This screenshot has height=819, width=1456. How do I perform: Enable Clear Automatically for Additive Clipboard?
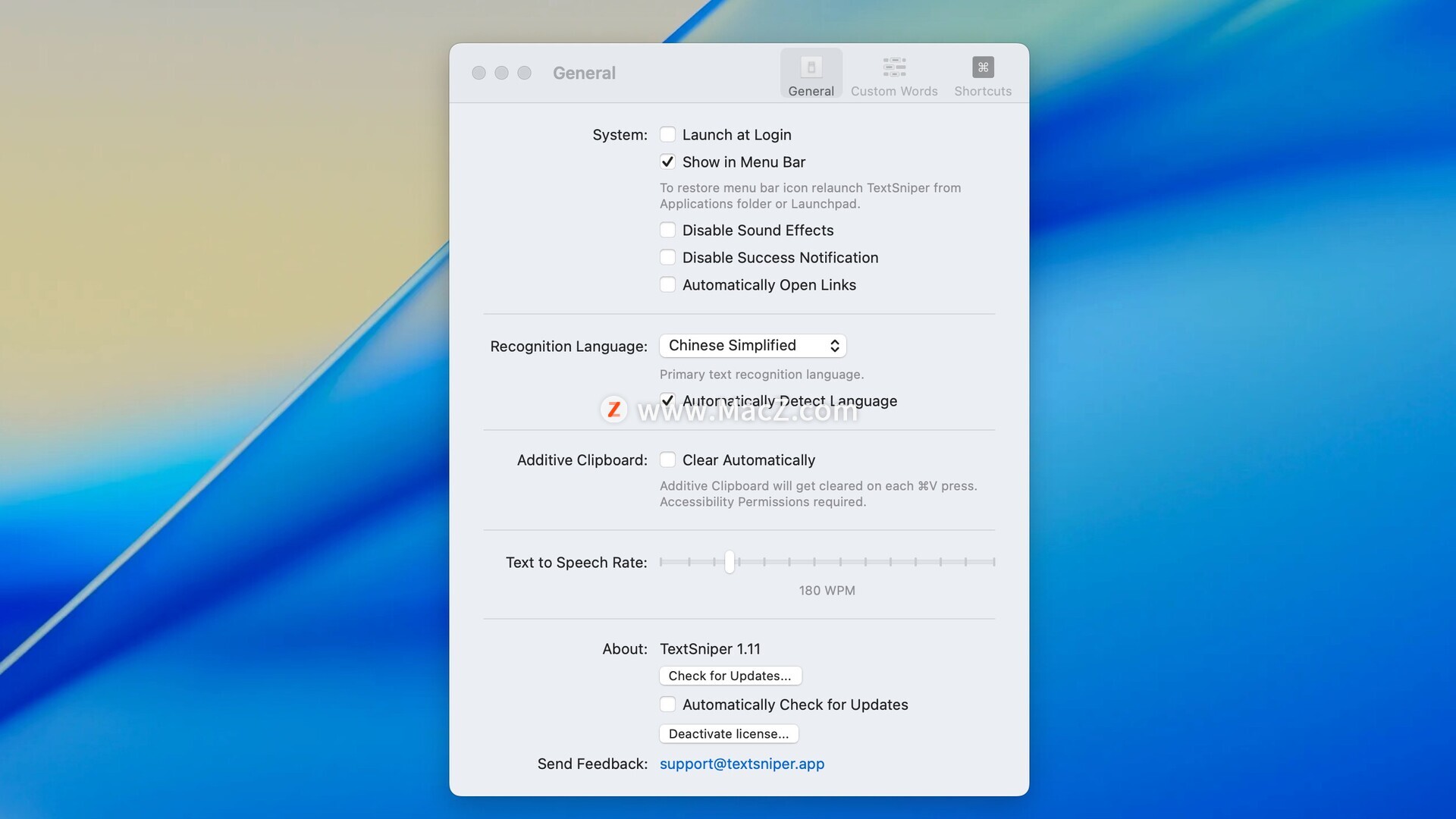click(667, 460)
